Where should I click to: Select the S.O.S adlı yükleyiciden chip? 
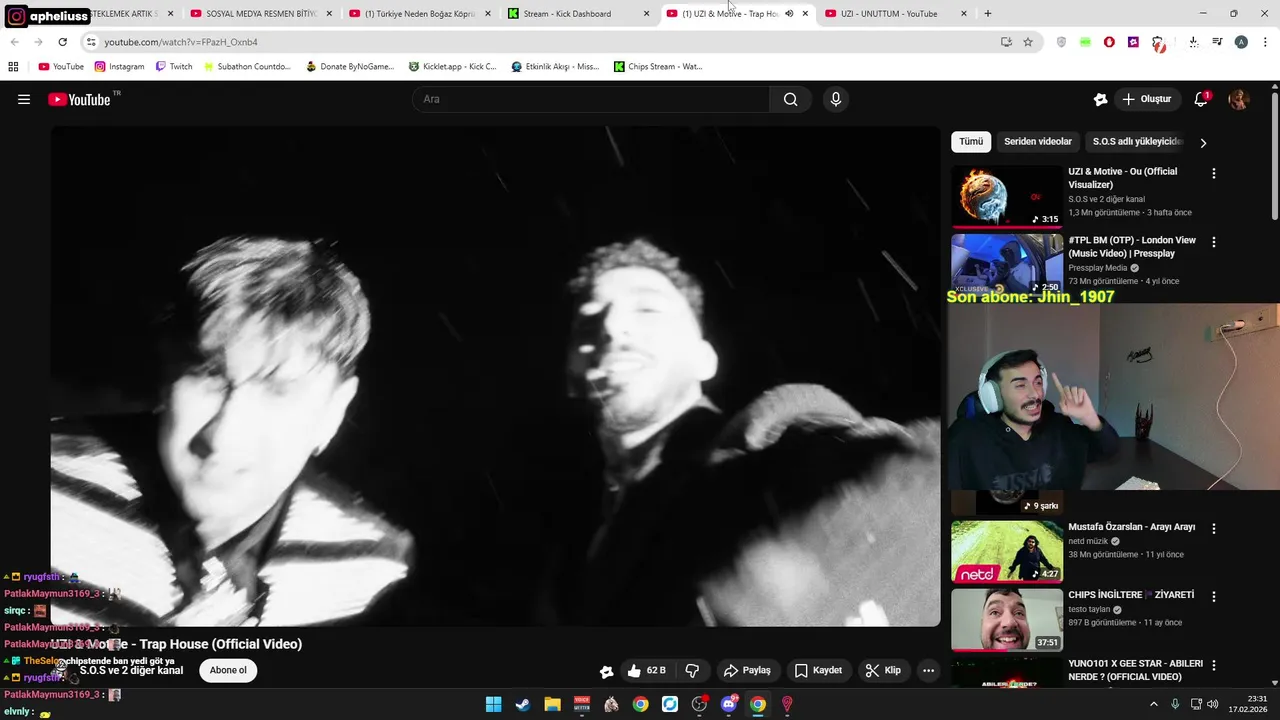point(1137,142)
